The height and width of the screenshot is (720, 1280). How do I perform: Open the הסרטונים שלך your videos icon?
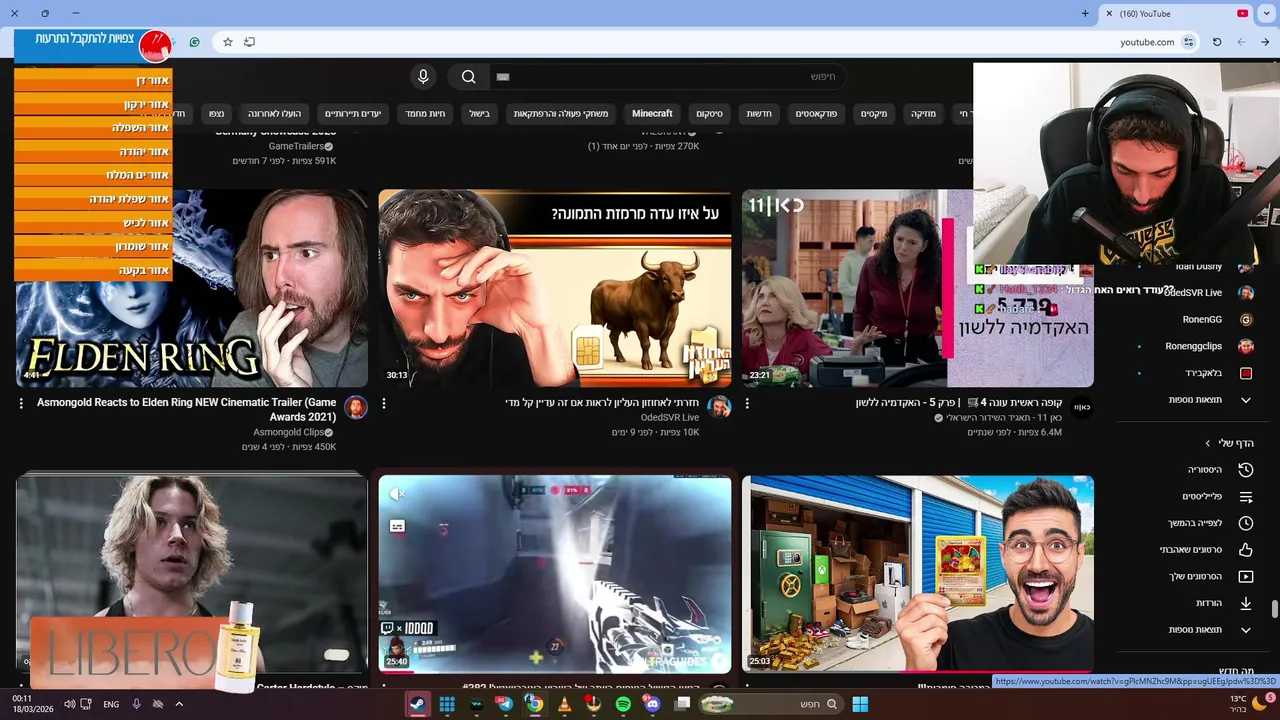coord(1246,577)
